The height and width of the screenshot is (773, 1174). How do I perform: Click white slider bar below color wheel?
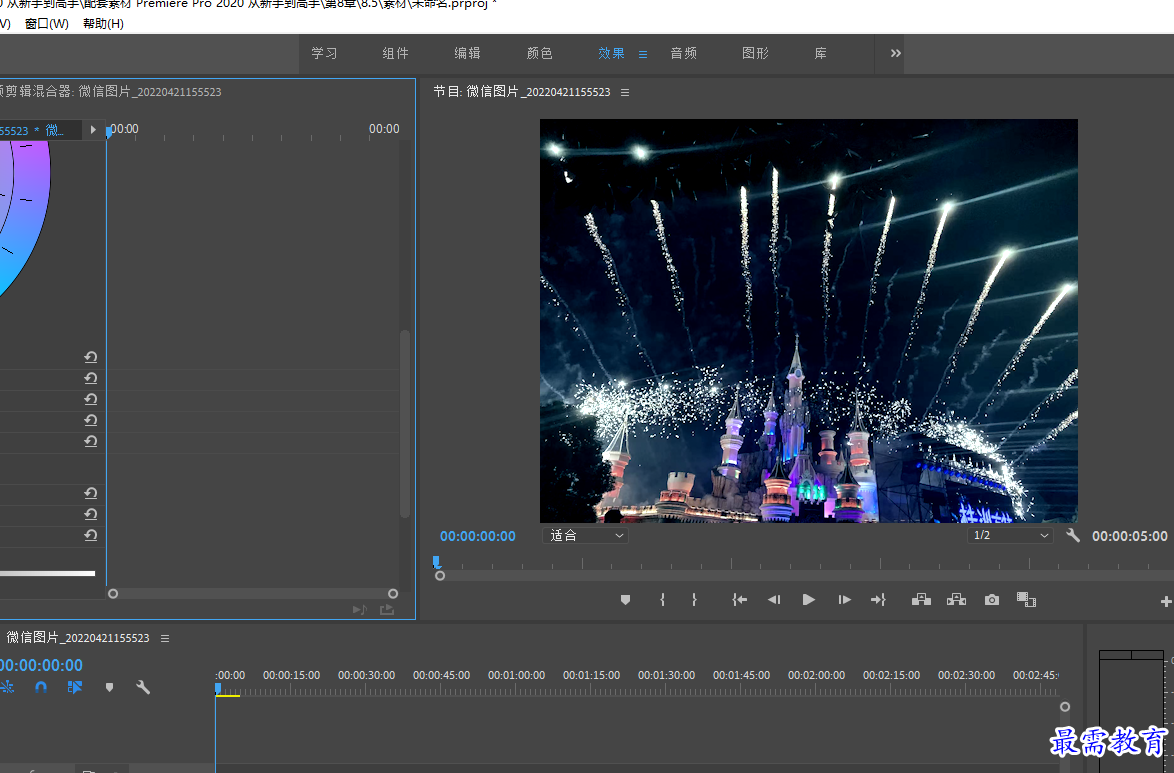(47, 574)
